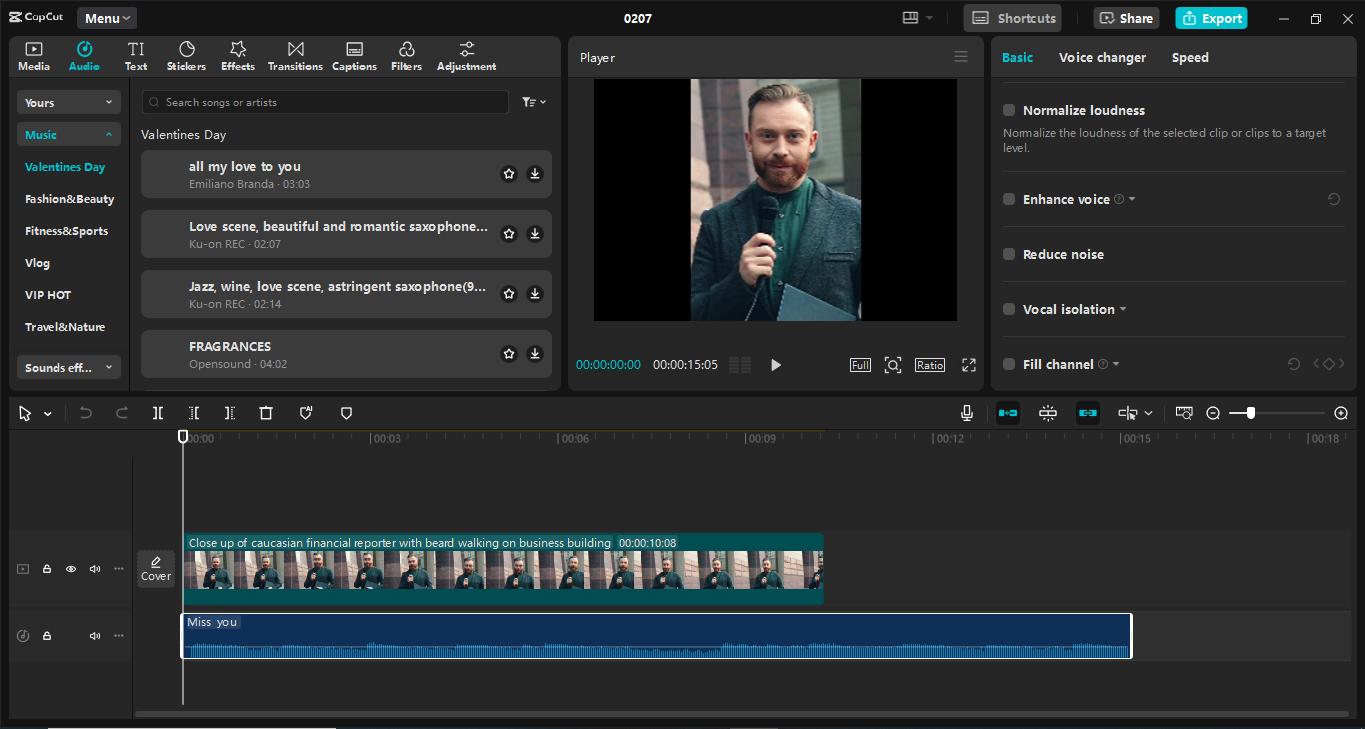Toggle the link clips button
Screen dimensions: 1365x729
pos(1087,412)
